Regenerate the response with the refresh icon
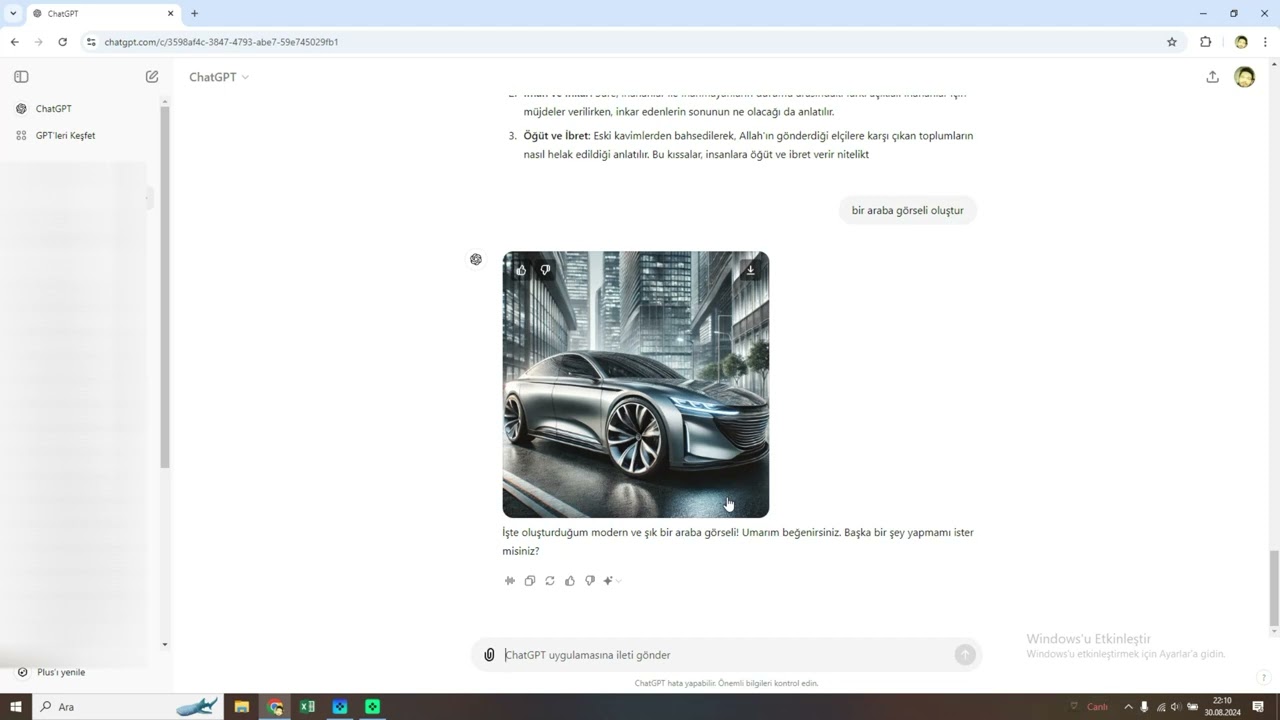Screen dimensions: 1280x720 pyautogui.click(x=550, y=581)
